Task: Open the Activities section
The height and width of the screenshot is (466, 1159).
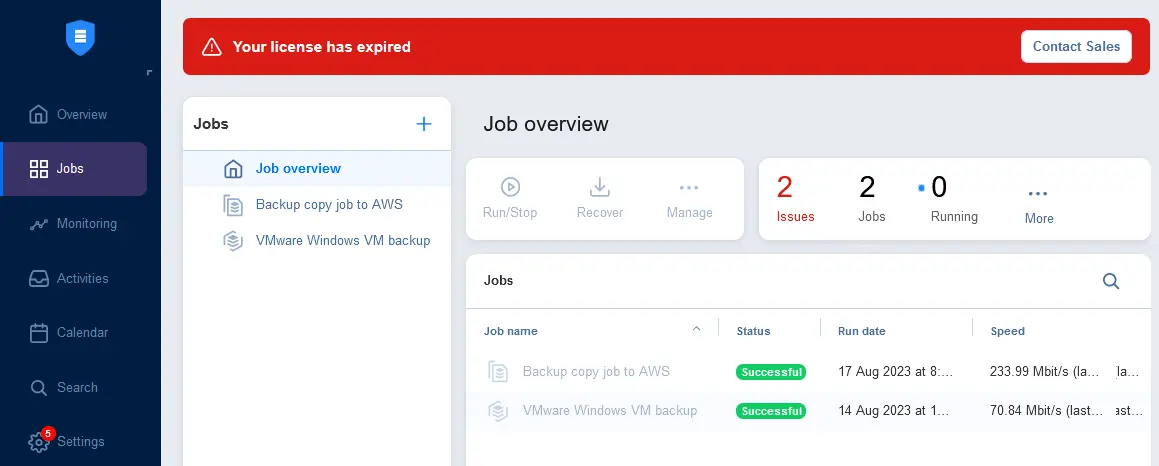Action: [x=74, y=278]
